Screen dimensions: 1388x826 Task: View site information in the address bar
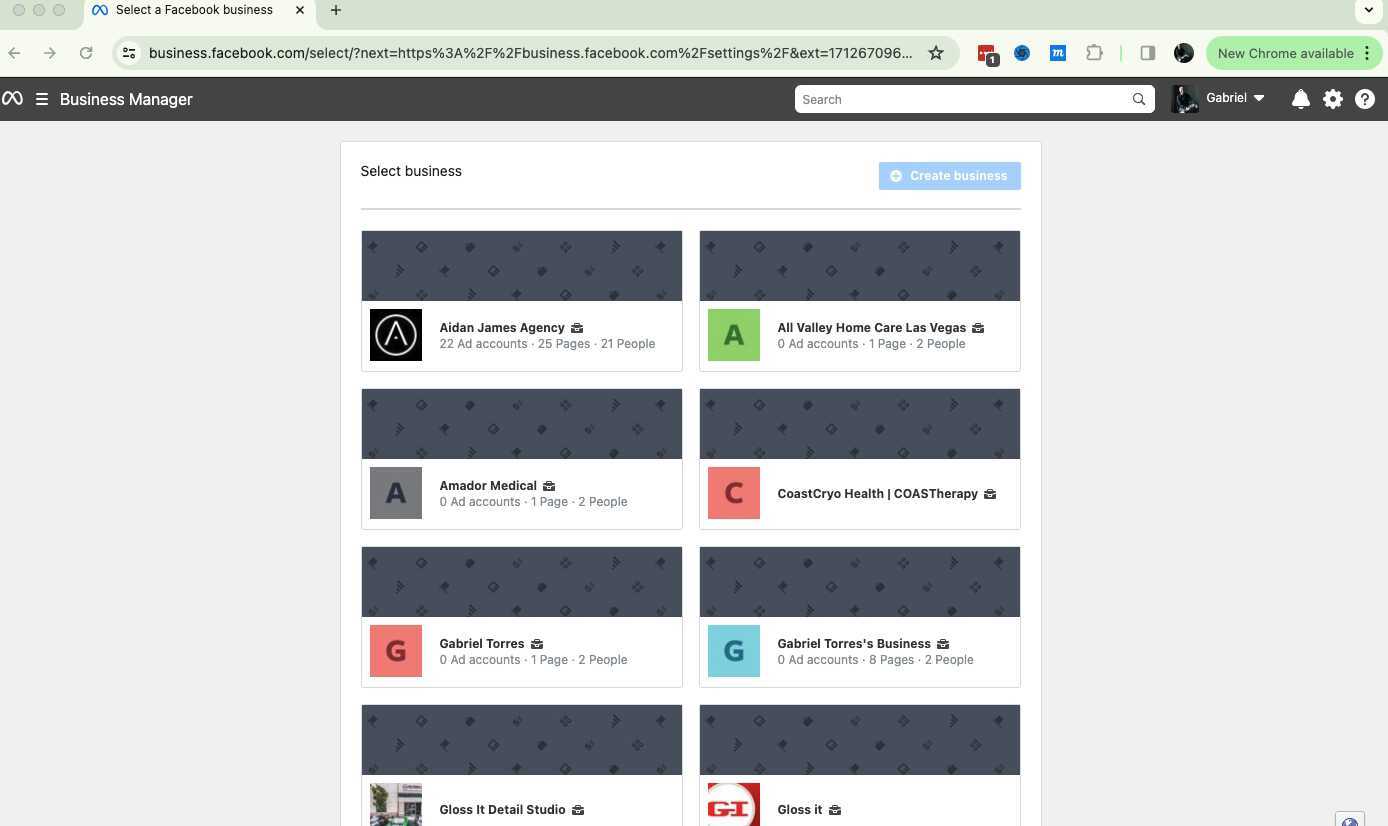pyautogui.click(x=129, y=53)
